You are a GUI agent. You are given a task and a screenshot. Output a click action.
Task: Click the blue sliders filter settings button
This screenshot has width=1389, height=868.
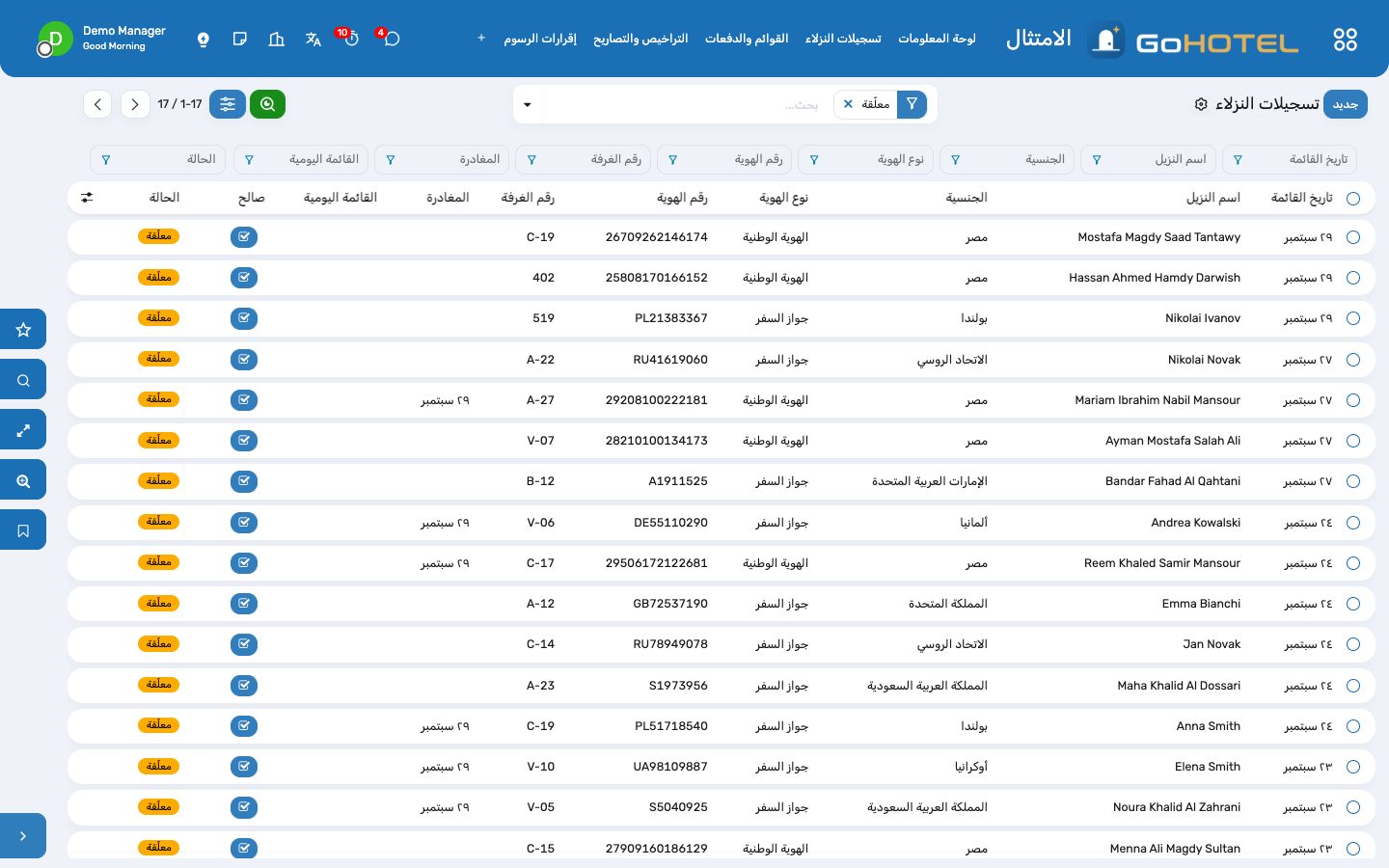click(228, 104)
